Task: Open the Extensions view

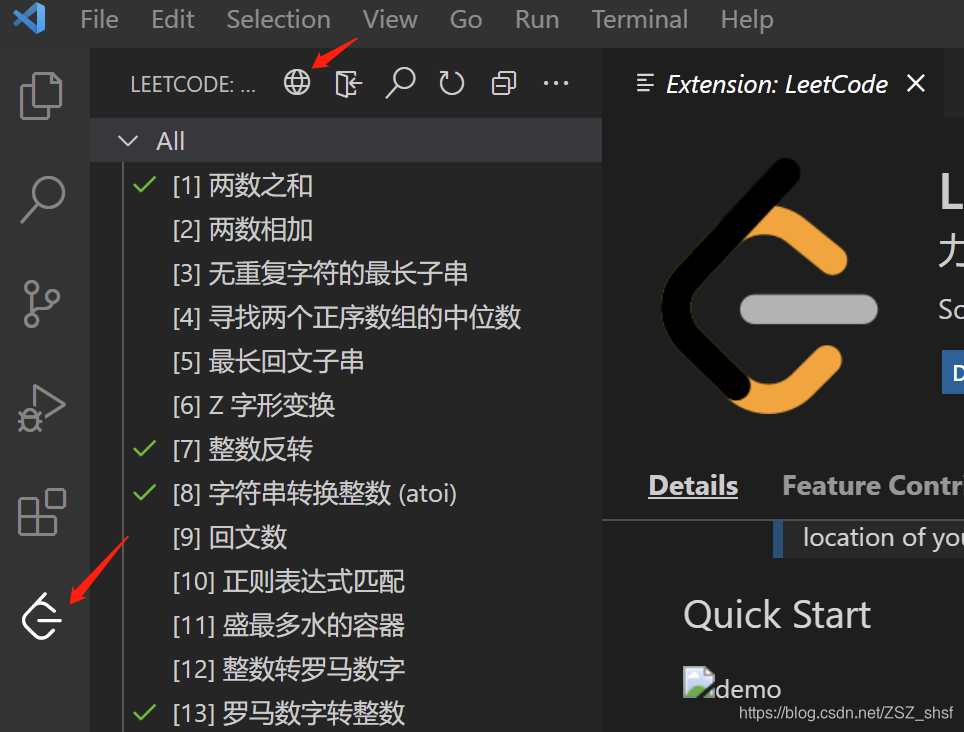Action: [41, 512]
